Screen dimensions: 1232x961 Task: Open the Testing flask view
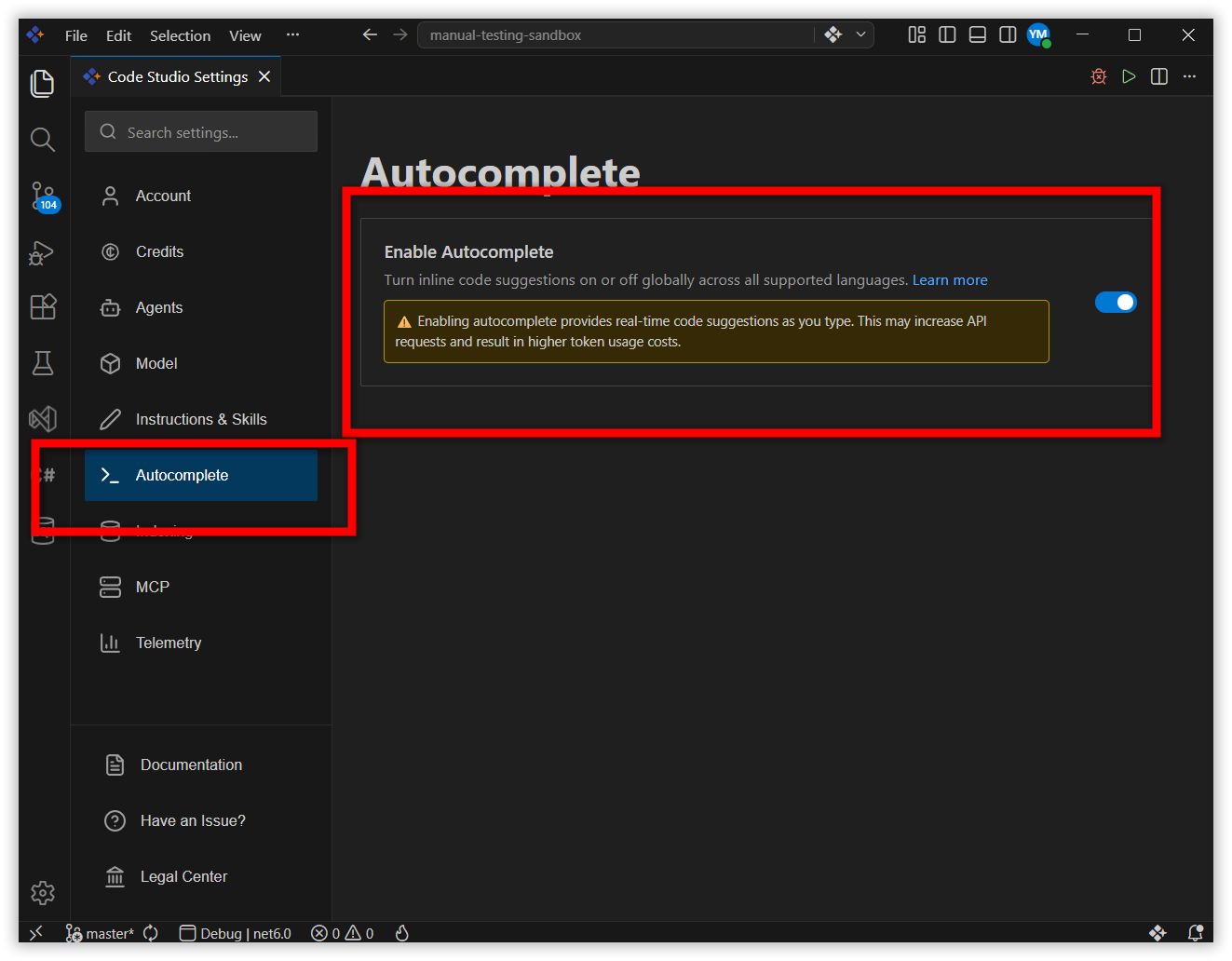coord(43,363)
